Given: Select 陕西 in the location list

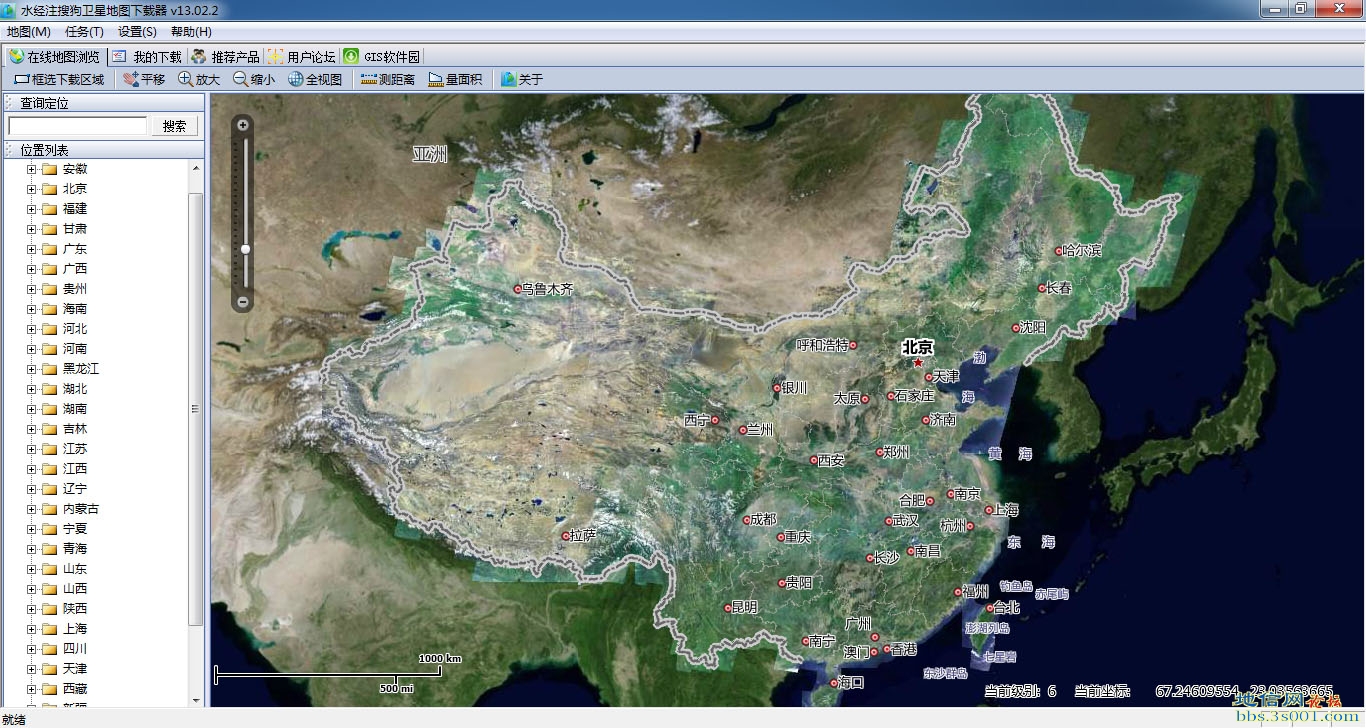Looking at the screenshot, I should (x=75, y=609).
